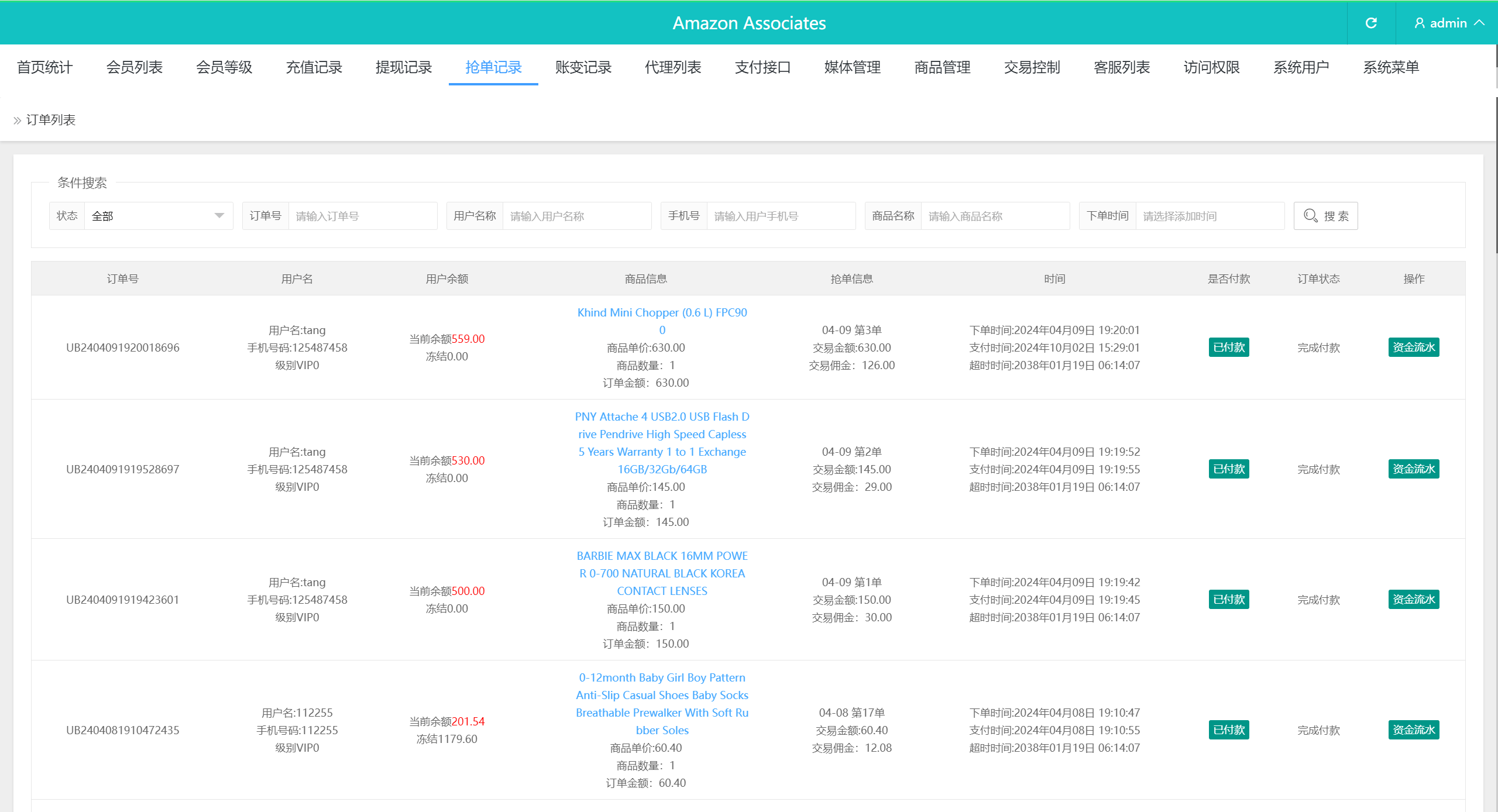Click the magnifier icon in search button
Screen dimensions: 1498x812
[x=1311, y=215]
